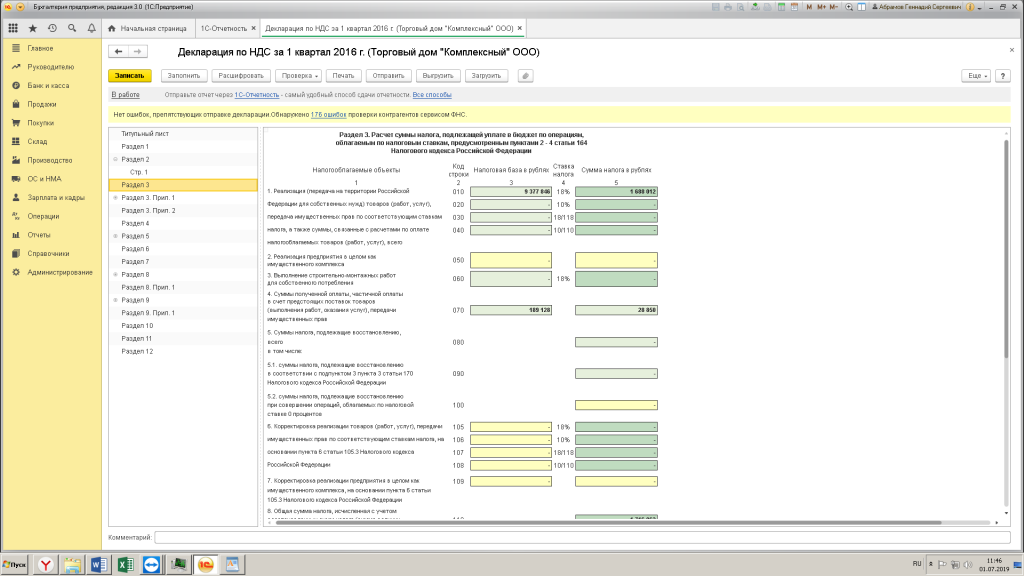Click the M+ memory button

point(822,7)
